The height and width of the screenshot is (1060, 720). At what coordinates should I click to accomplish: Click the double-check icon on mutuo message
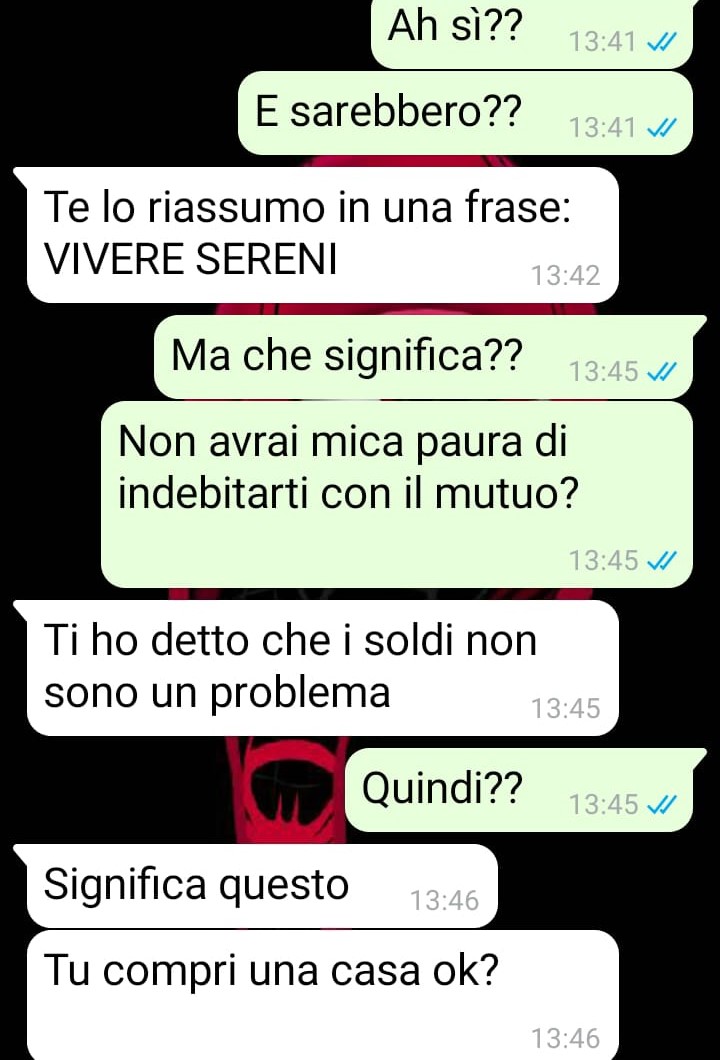point(661,560)
